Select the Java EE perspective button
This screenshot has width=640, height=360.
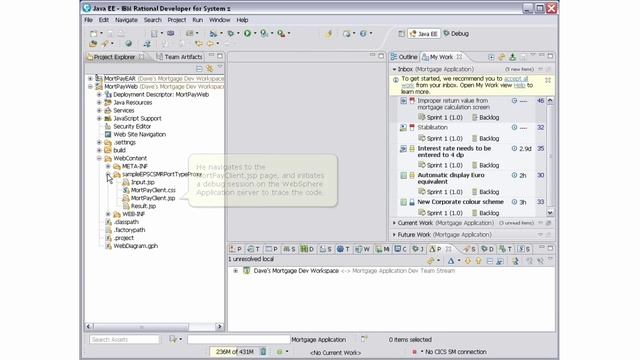coord(424,34)
